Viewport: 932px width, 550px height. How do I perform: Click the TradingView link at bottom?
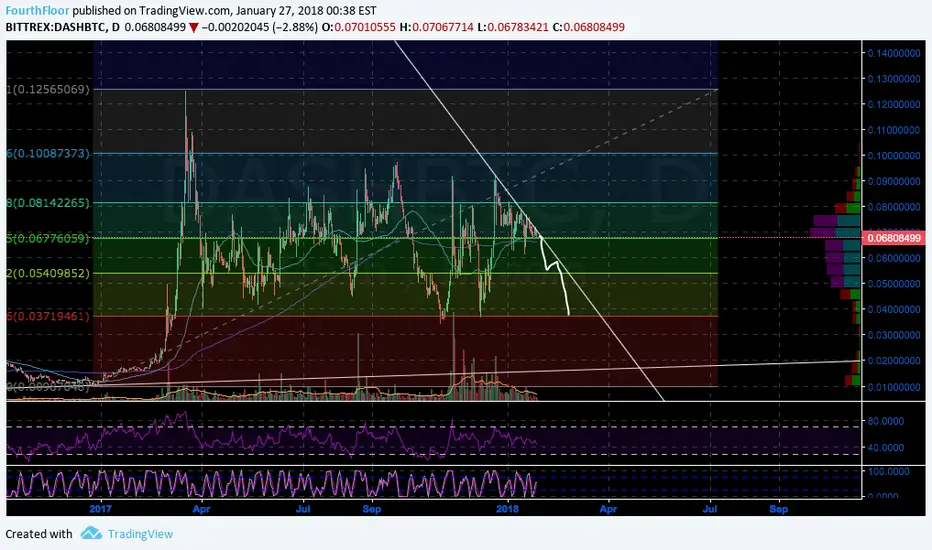pos(140,534)
